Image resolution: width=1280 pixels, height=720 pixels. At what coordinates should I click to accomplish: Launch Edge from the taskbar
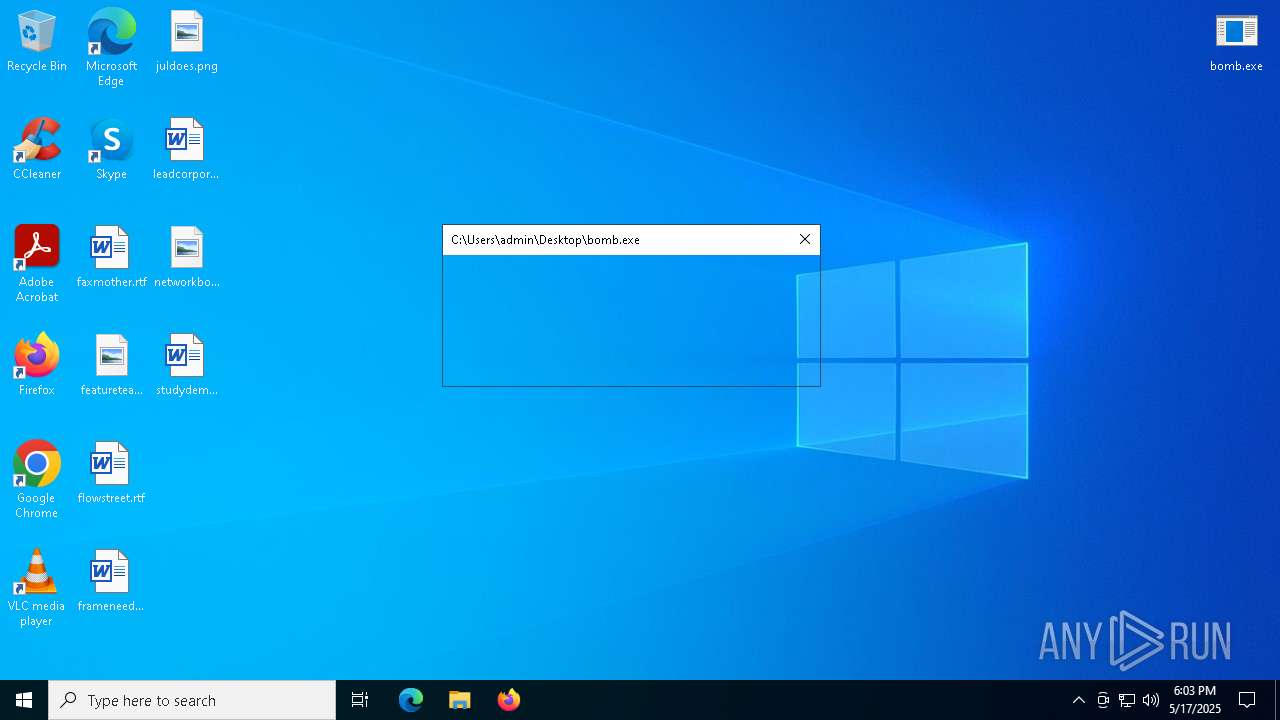click(x=411, y=700)
